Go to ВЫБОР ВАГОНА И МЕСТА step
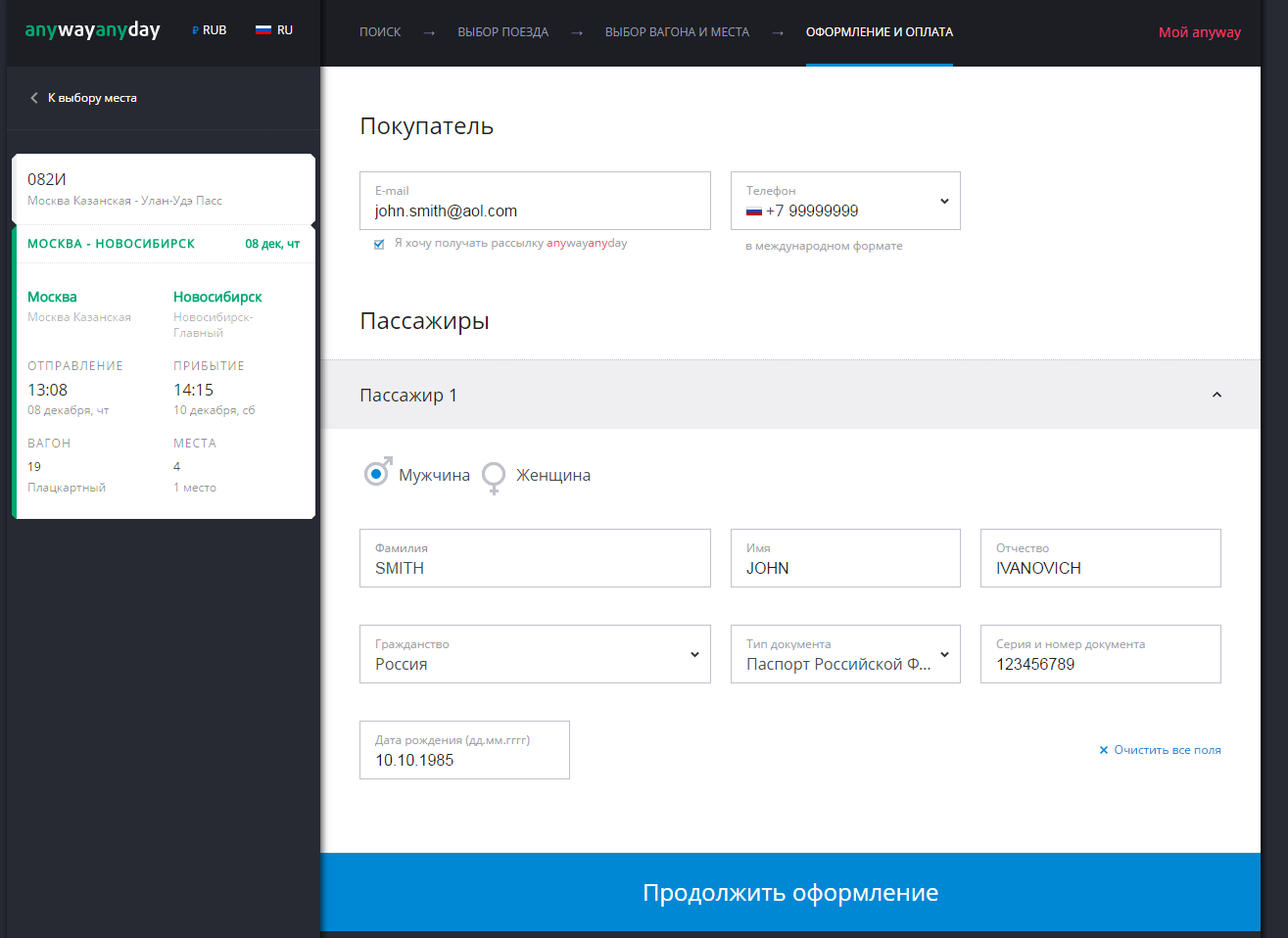The image size is (1288, 938). point(677,32)
